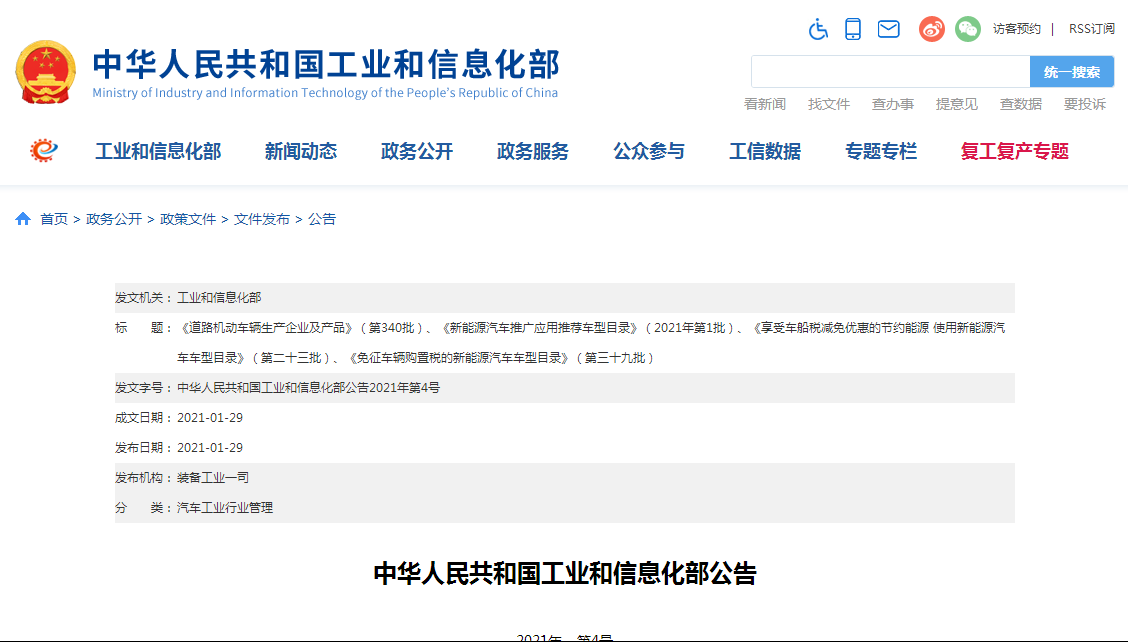This screenshot has width=1128, height=642.
Task: Open the mobile version phone icon
Action: point(852,29)
